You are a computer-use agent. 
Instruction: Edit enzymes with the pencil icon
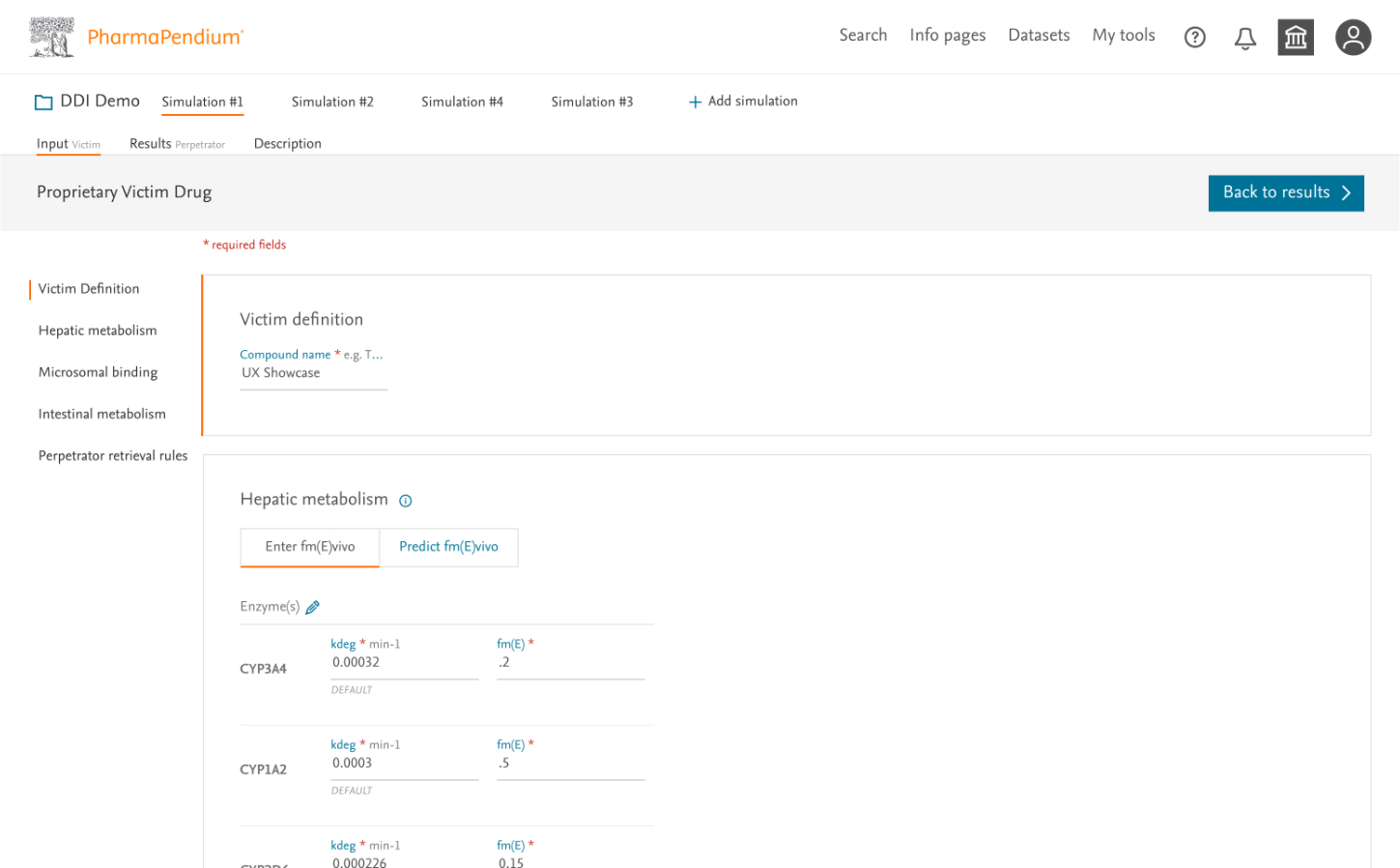click(312, 607)
